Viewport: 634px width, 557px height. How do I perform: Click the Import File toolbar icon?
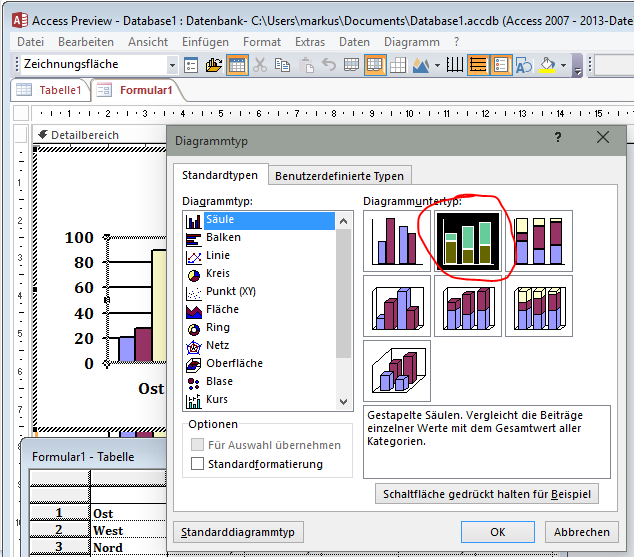214,65
